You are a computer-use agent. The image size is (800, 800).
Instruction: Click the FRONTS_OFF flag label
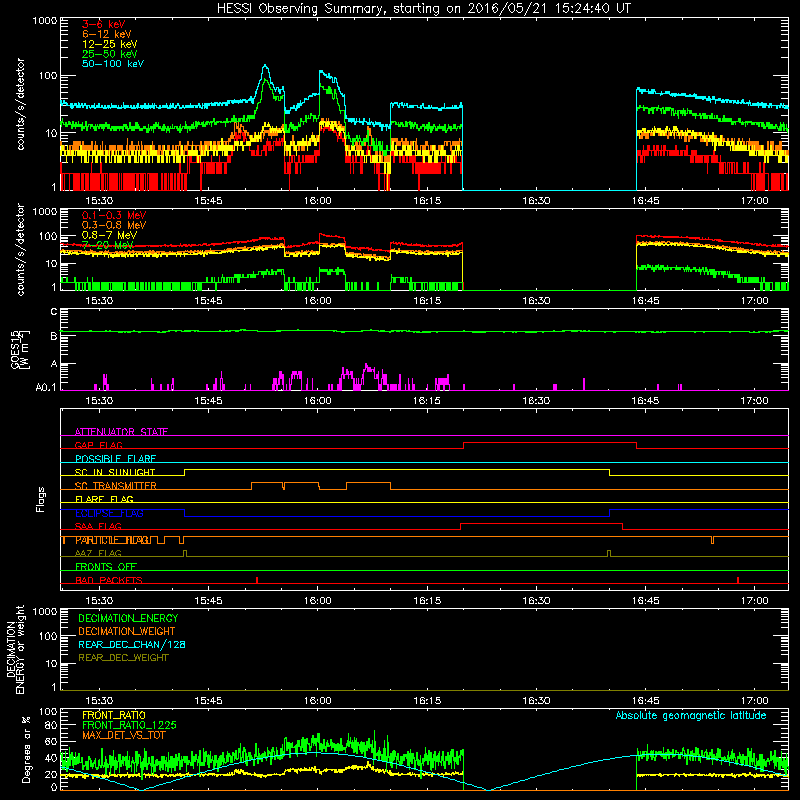106,567
